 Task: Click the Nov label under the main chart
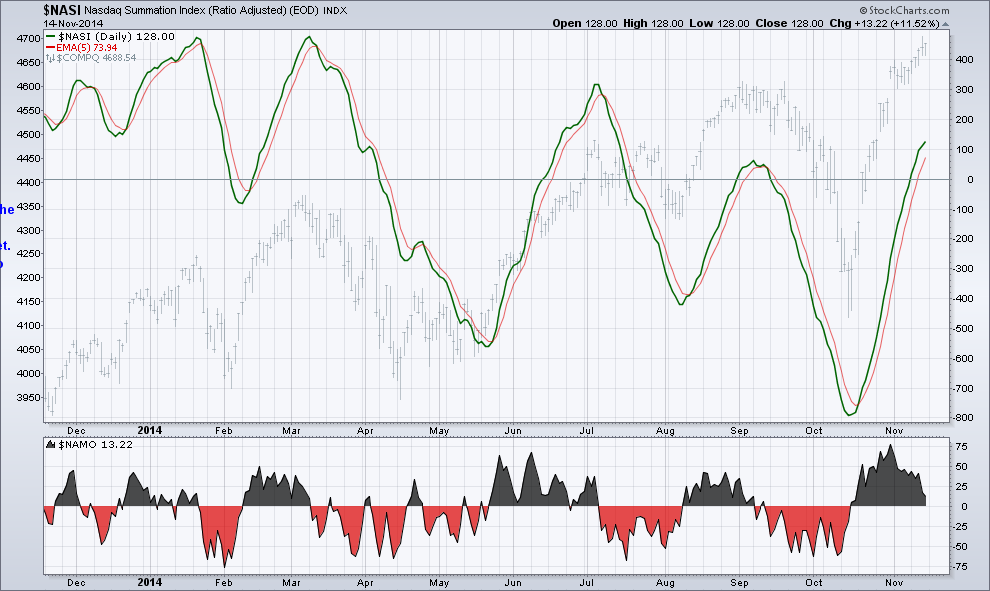coord(893,431)
